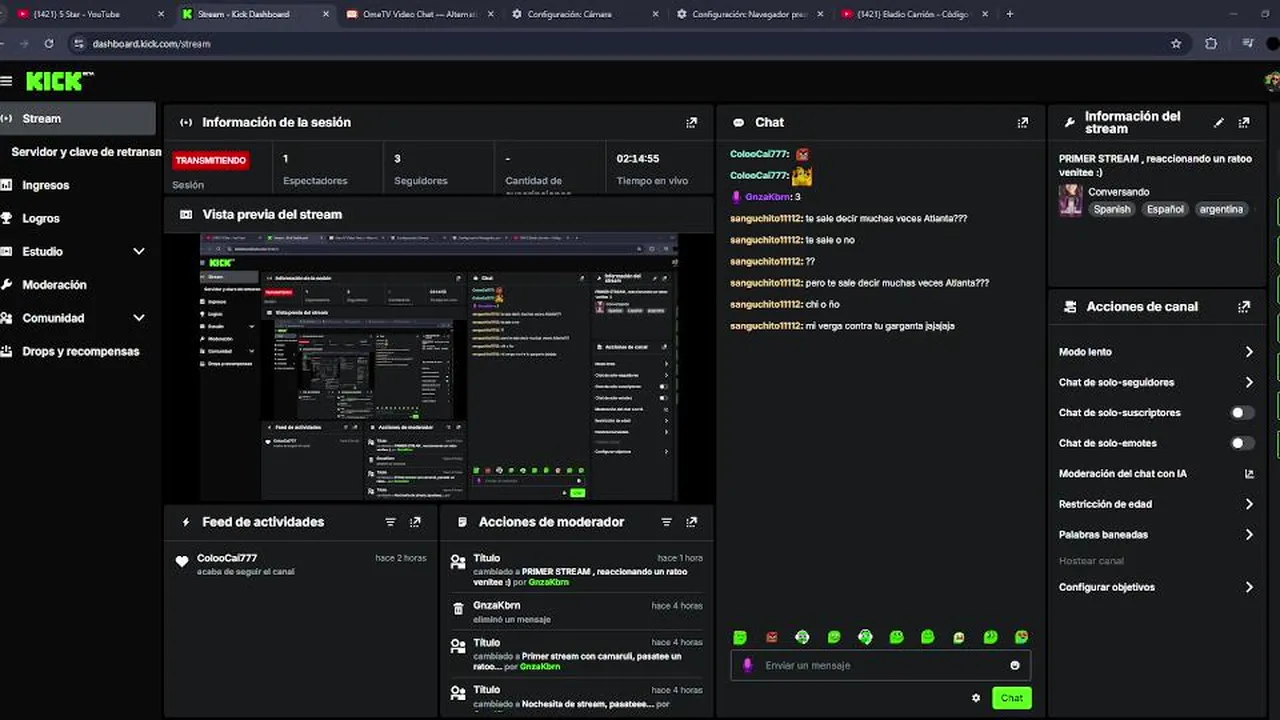This screenshot has height=720, width=1280.
Task: Pop out the Información de la sesión panel
Action: tap(691, 123)
